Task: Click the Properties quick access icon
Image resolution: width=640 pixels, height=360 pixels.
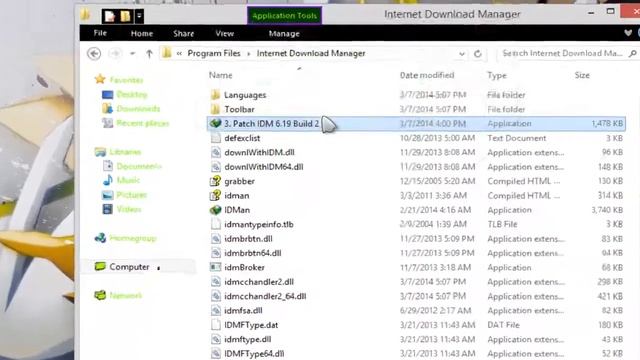Action: 109,16
